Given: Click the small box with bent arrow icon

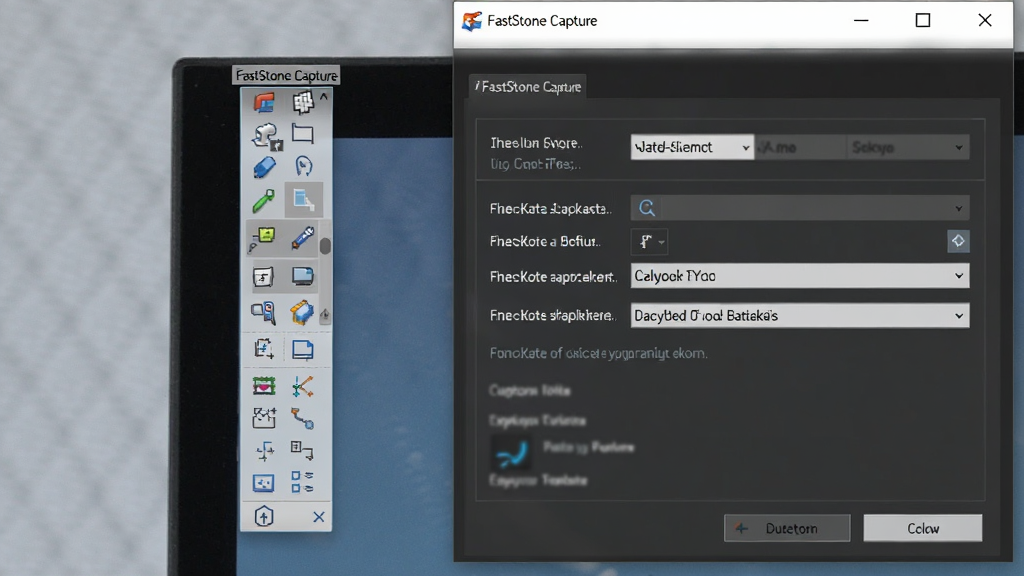Looking at the screenshot, I should 302,449.
